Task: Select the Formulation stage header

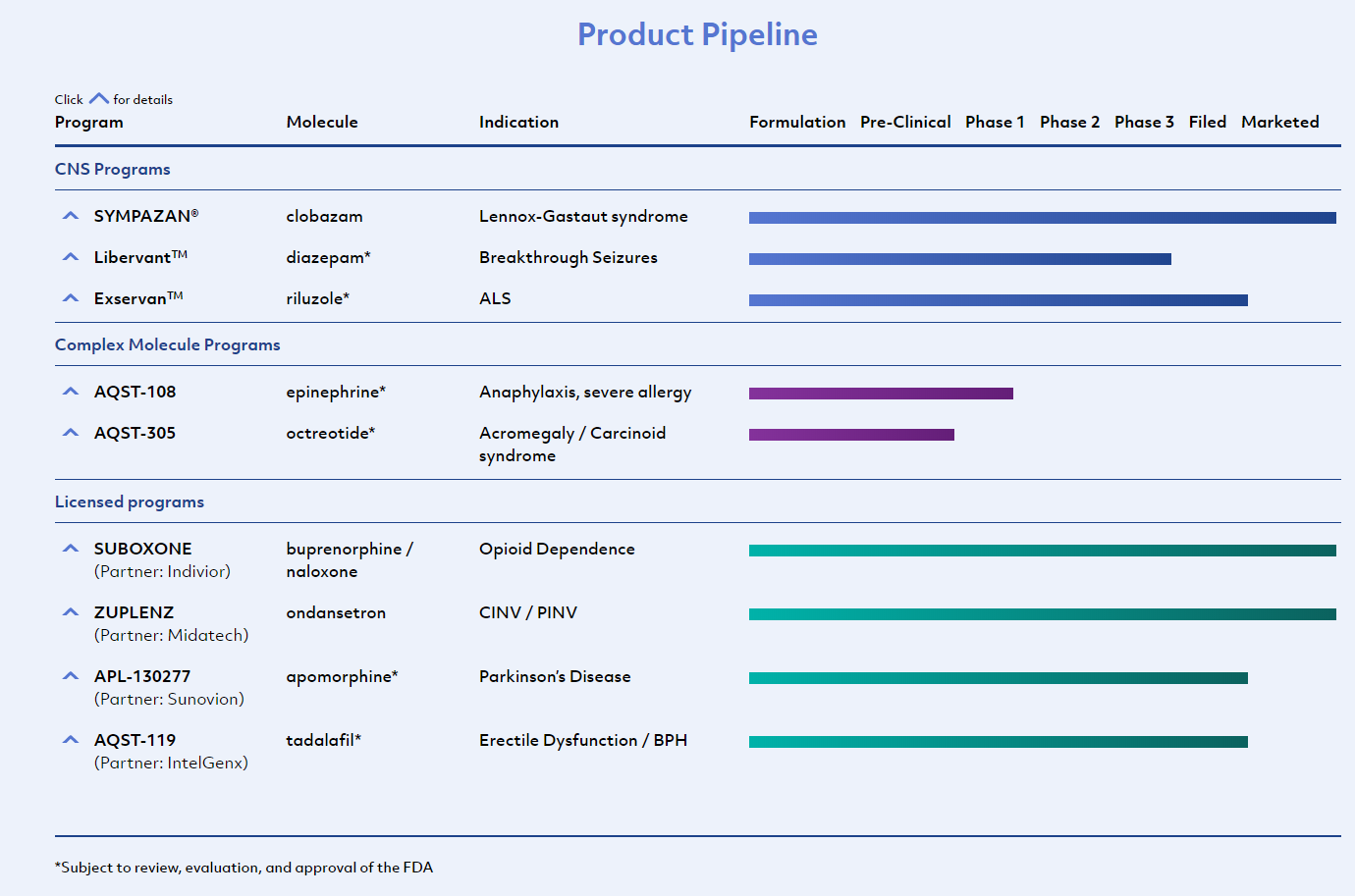Action: tap(797, 122)
